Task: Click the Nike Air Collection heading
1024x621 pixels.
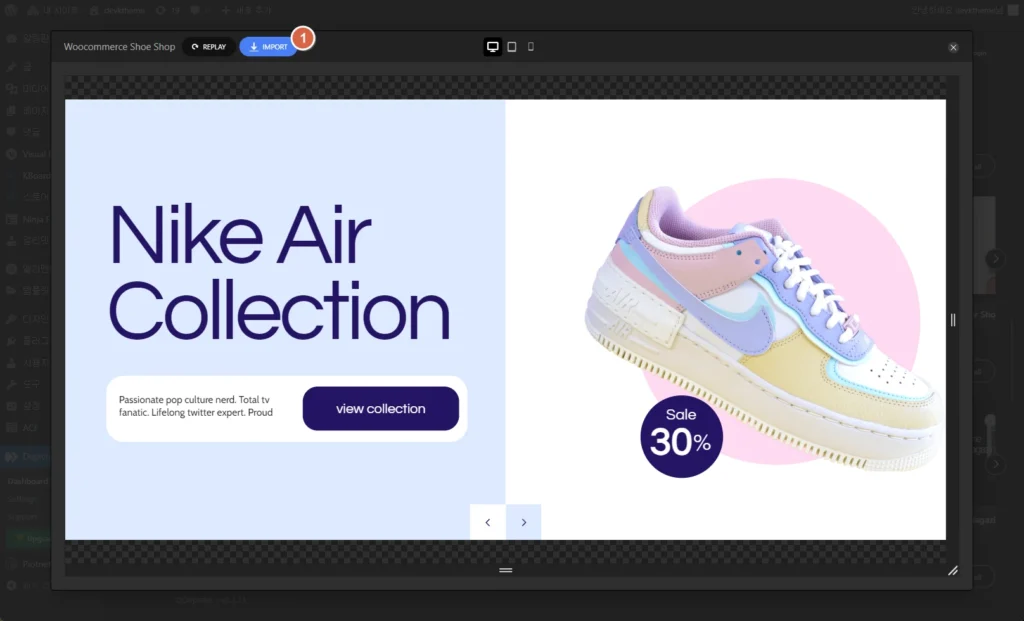Action: click(x=280, y=272)
